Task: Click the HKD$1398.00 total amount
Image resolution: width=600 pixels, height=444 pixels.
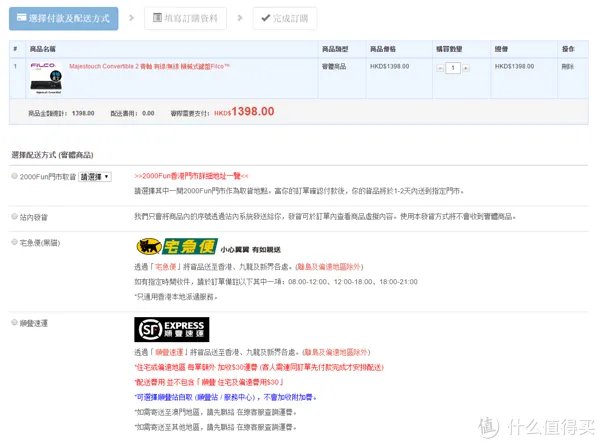Action: click(x=244, y=112)
